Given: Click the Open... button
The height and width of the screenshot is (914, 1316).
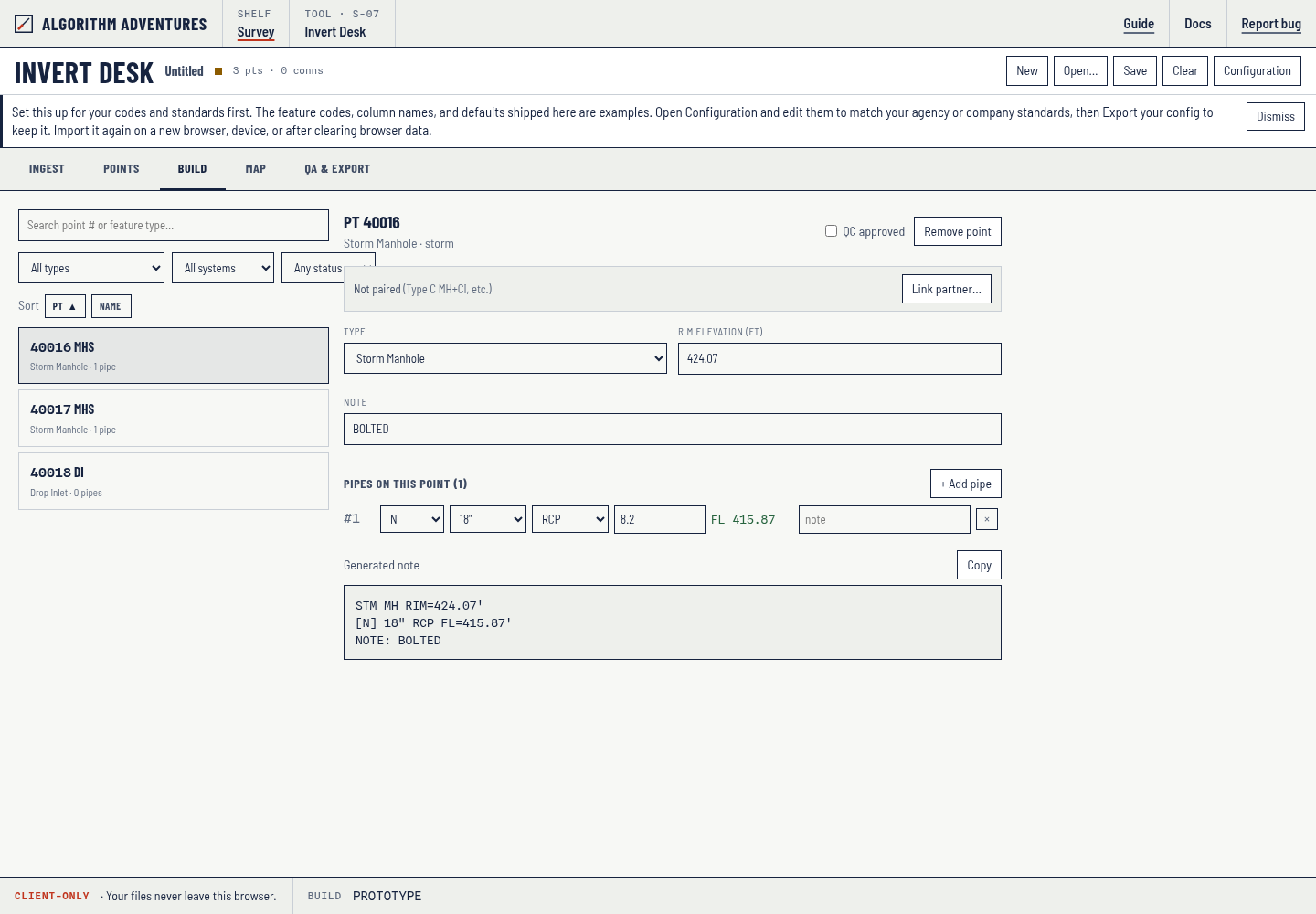Looking at the screenshot, I should pos(1080,70).
